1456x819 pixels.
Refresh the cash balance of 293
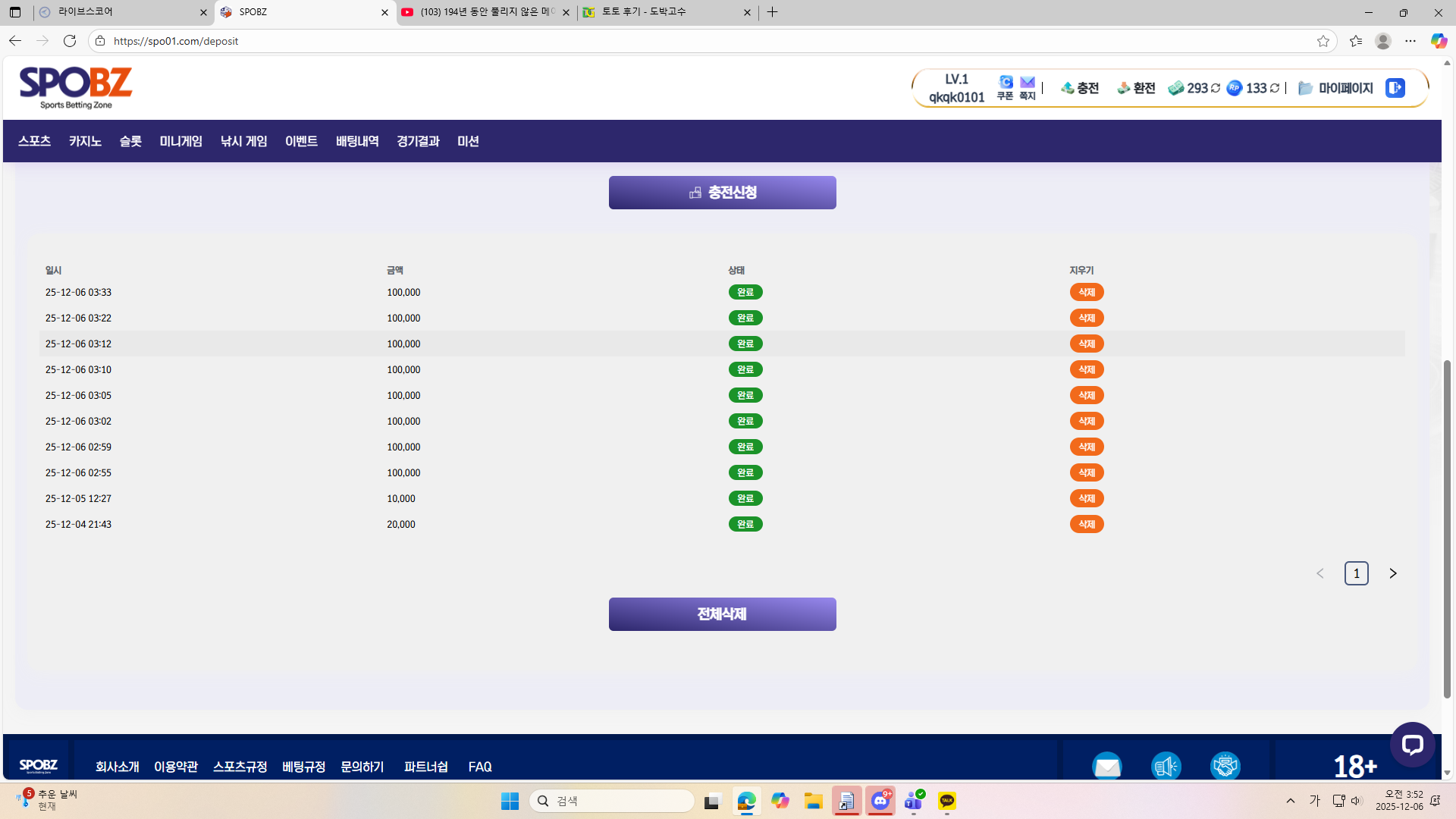[1216, 88]
